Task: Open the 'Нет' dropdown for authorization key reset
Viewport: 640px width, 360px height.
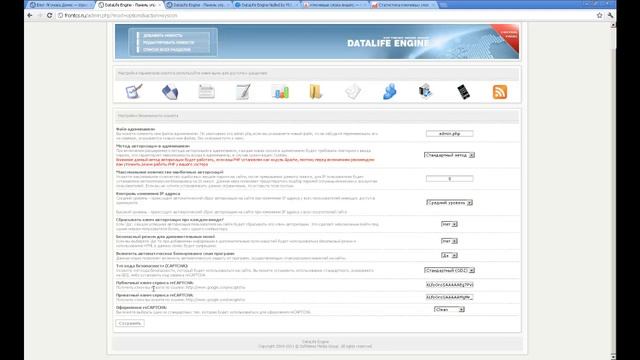Action: 449,224
